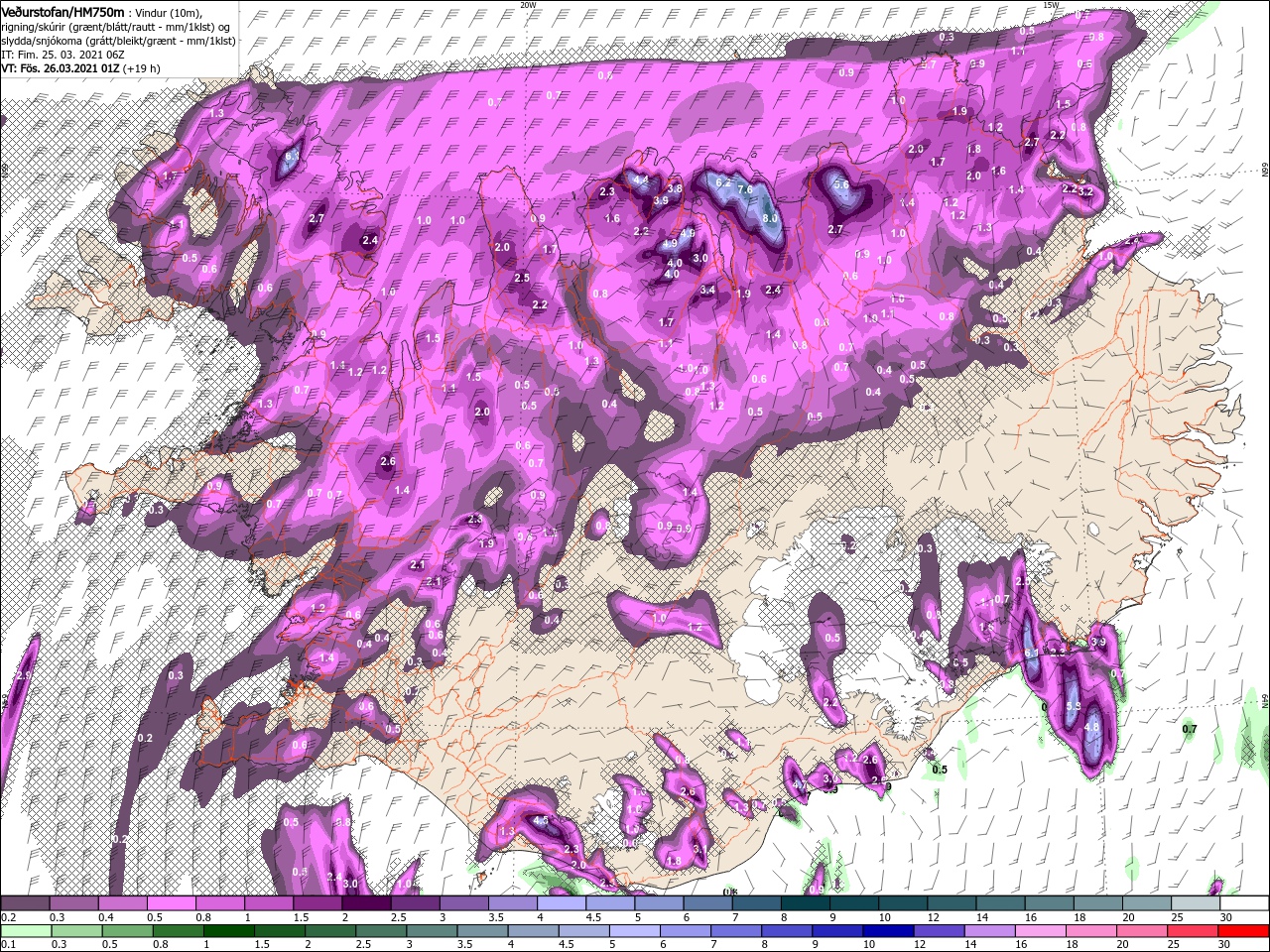Screen dimensions: 1270x952
Task: Click the 3.4 precipitation value on map
Action: point(707,291)
